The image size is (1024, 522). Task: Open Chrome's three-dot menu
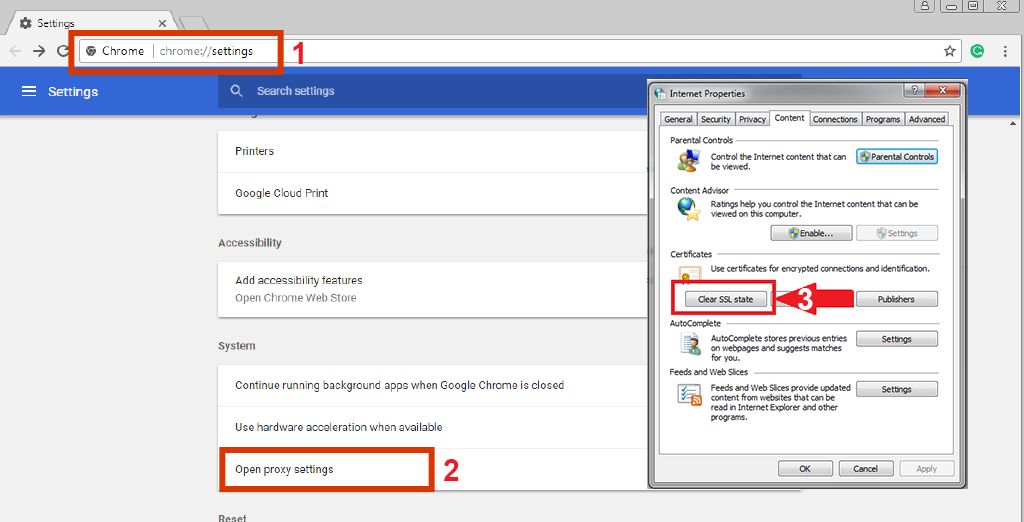1005,51
